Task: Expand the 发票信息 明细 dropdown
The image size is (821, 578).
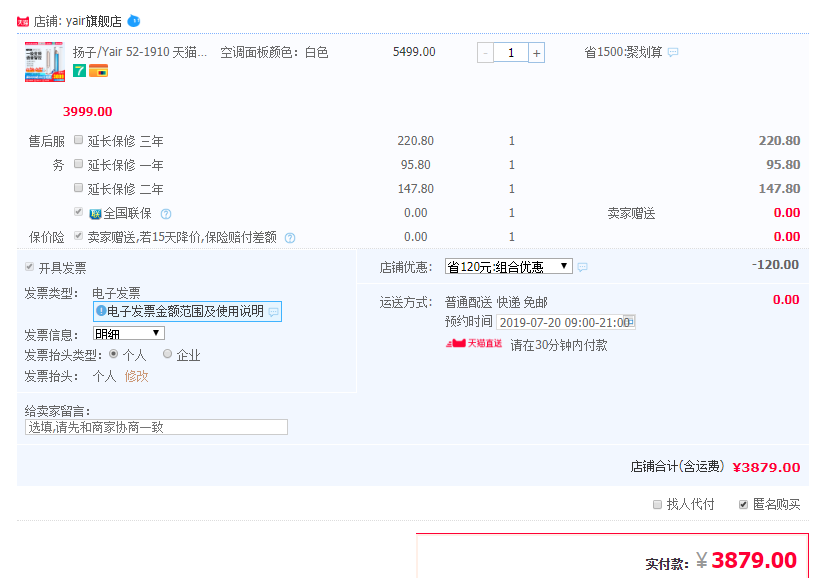Action: pyautogui.click(x=129, y=334)
